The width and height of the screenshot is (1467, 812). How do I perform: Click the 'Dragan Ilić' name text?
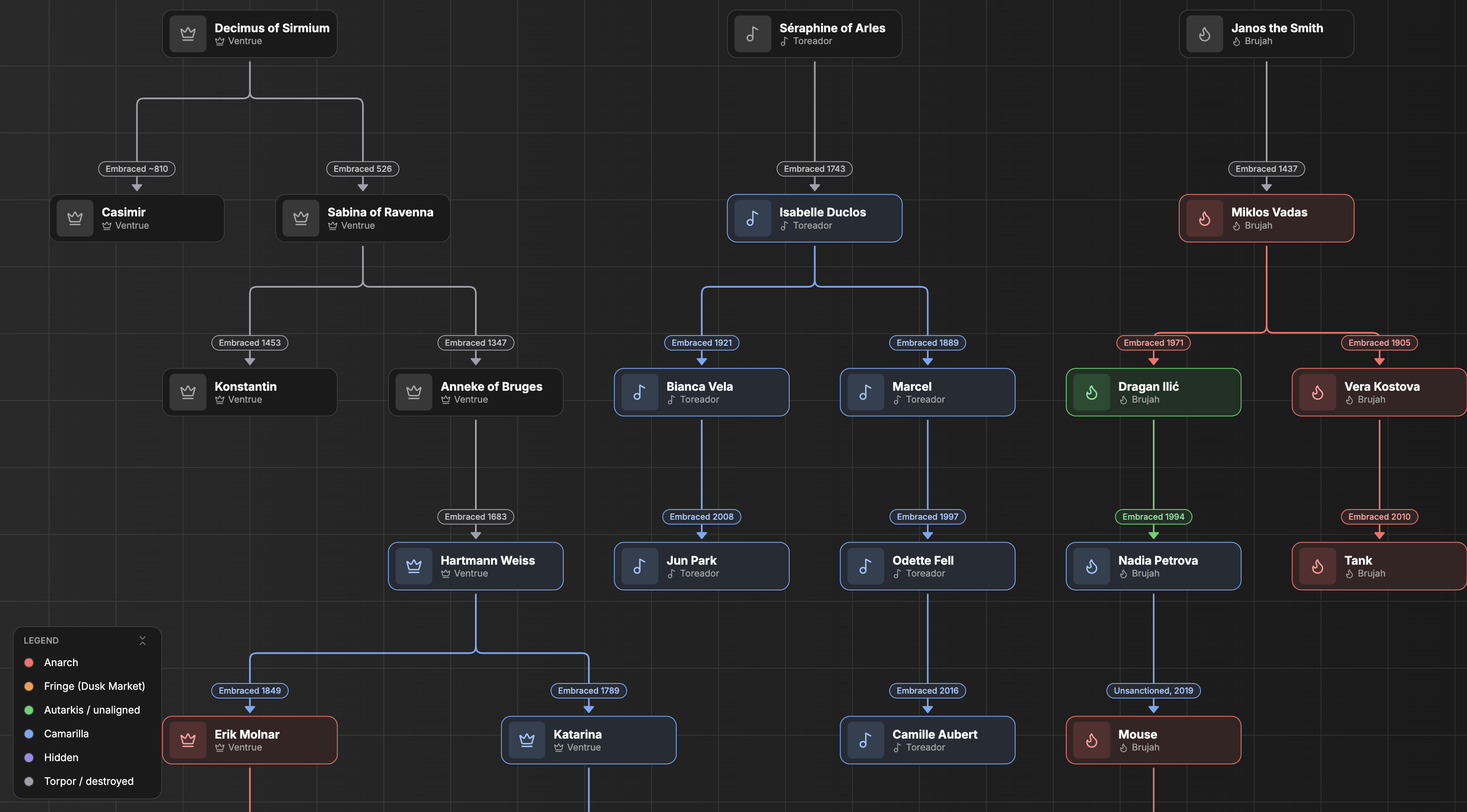coord(1149,386)
